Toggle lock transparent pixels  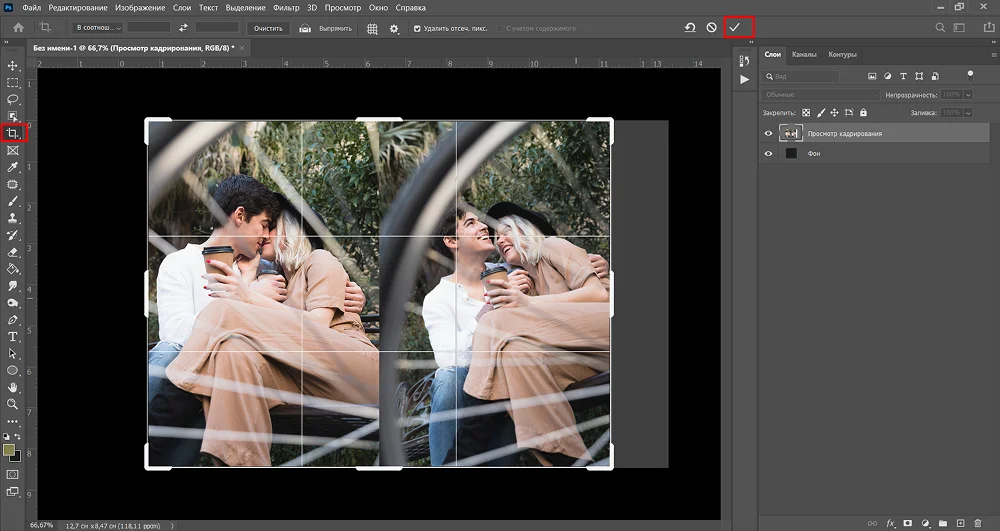[x=806, y=113]
